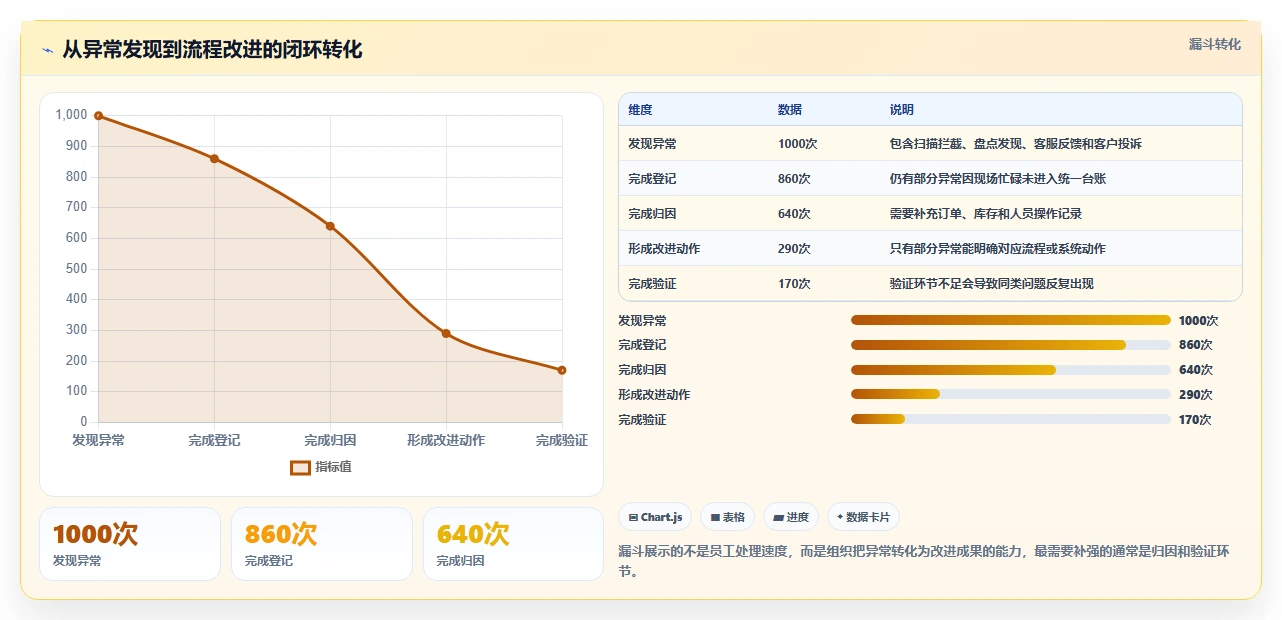Click the chart data point at 完成登记
The width and height of the screenshot is (1282, 620).
click(x=214, y=158)
